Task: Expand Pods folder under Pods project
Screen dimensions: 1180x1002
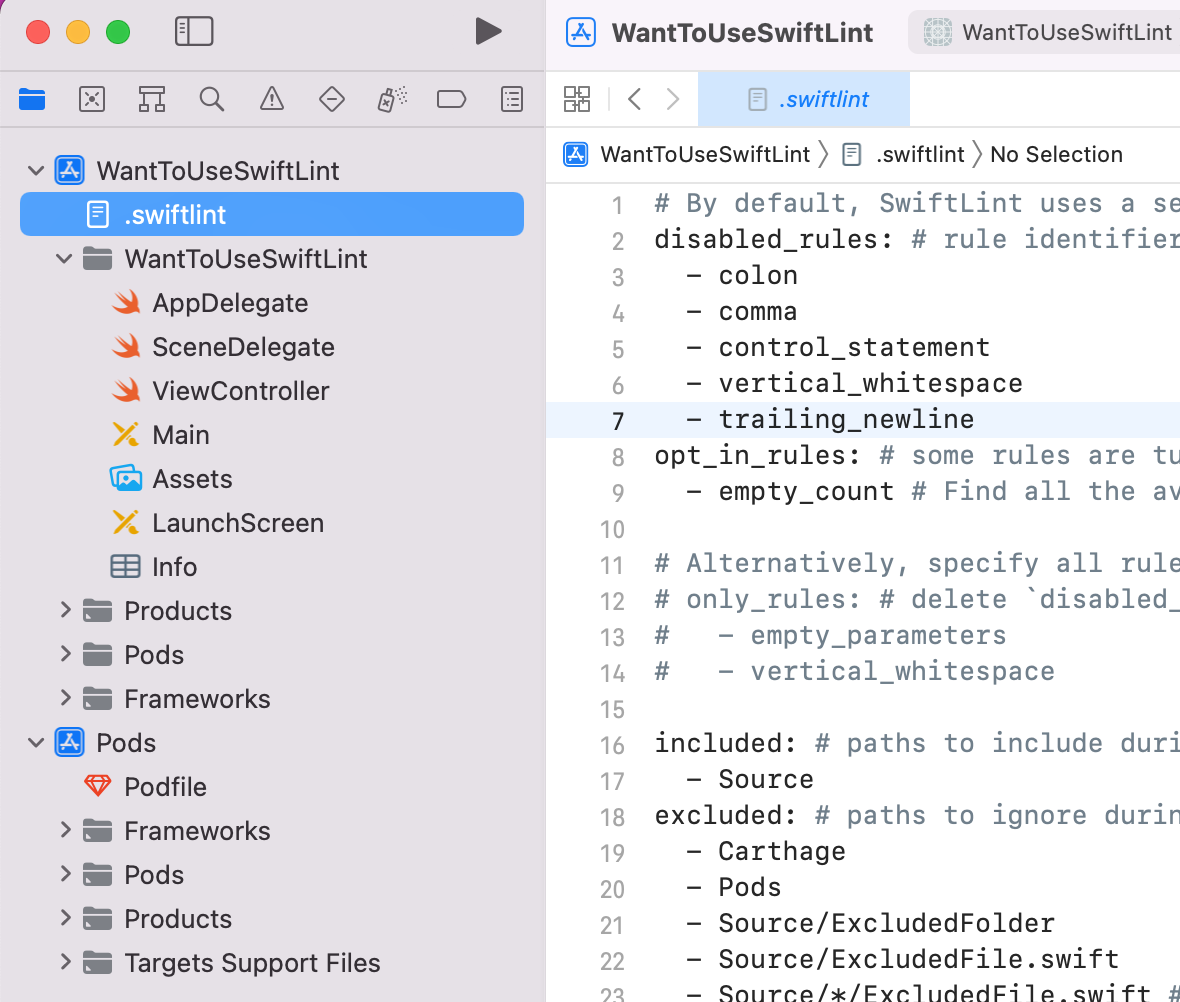Action: (65, 875)
